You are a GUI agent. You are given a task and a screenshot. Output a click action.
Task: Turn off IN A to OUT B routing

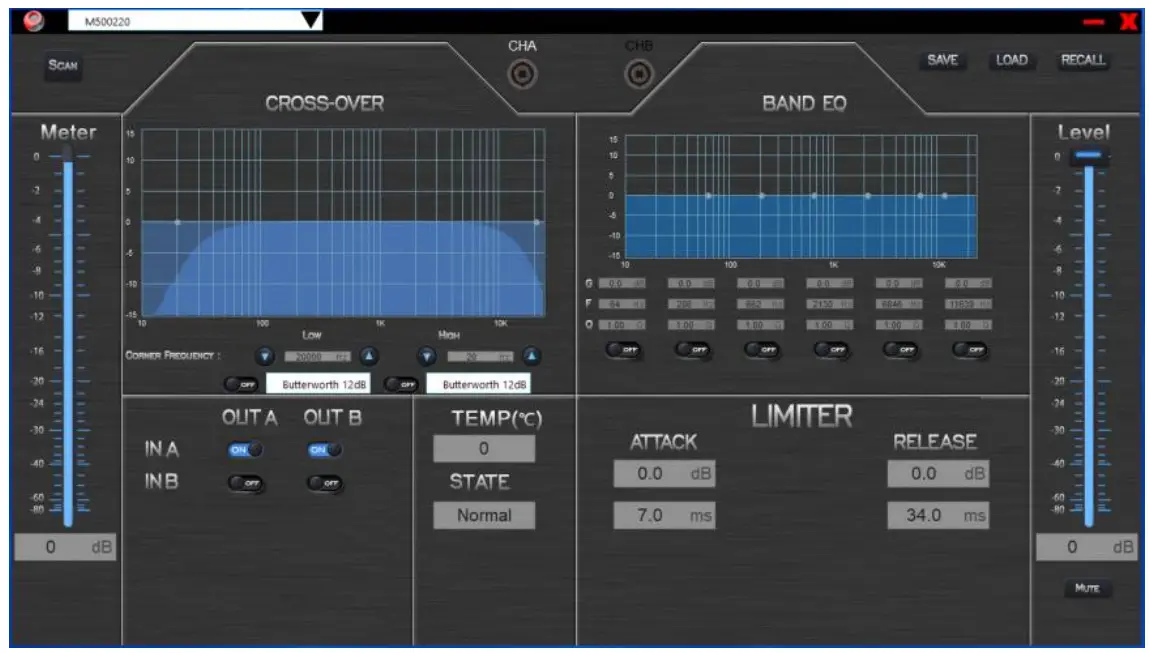pos(325,450)
